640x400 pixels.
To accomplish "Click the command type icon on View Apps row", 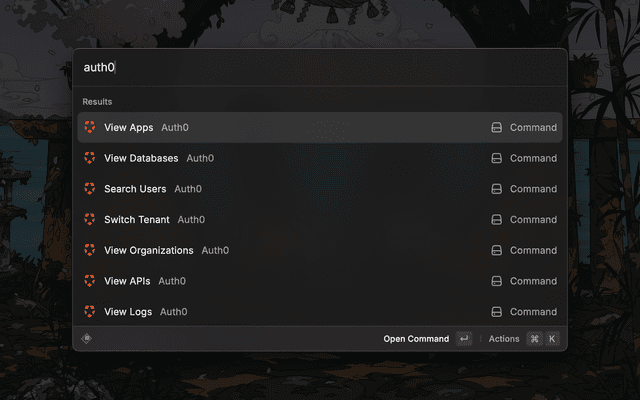I will tap(496, 128).
